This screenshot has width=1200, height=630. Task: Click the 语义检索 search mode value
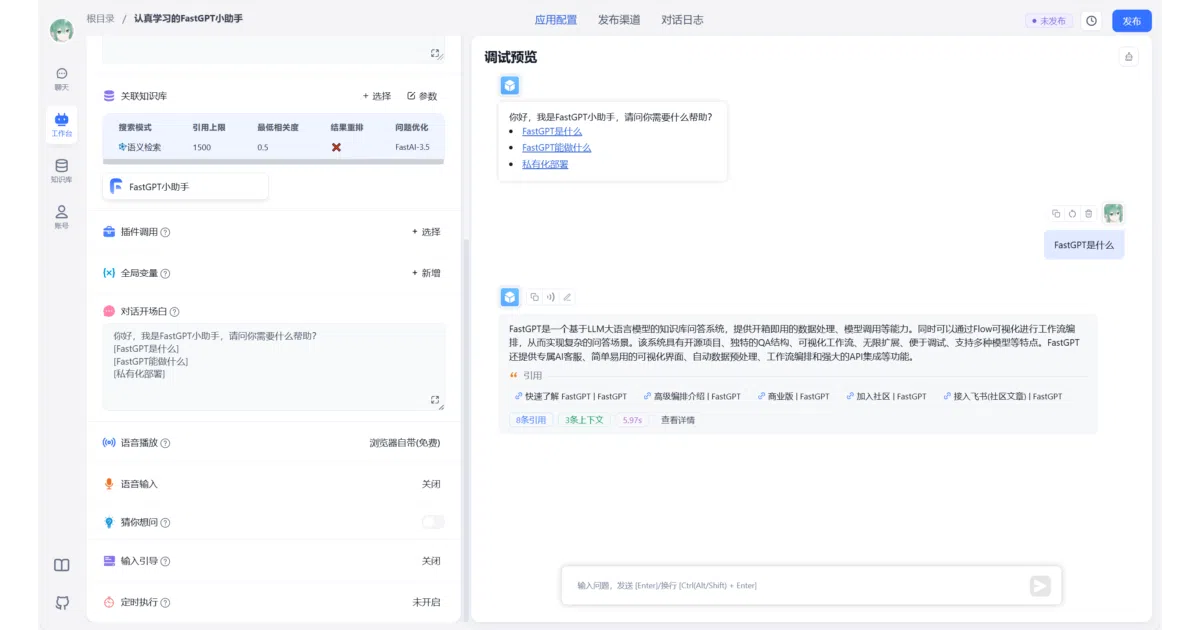[140, 147]
